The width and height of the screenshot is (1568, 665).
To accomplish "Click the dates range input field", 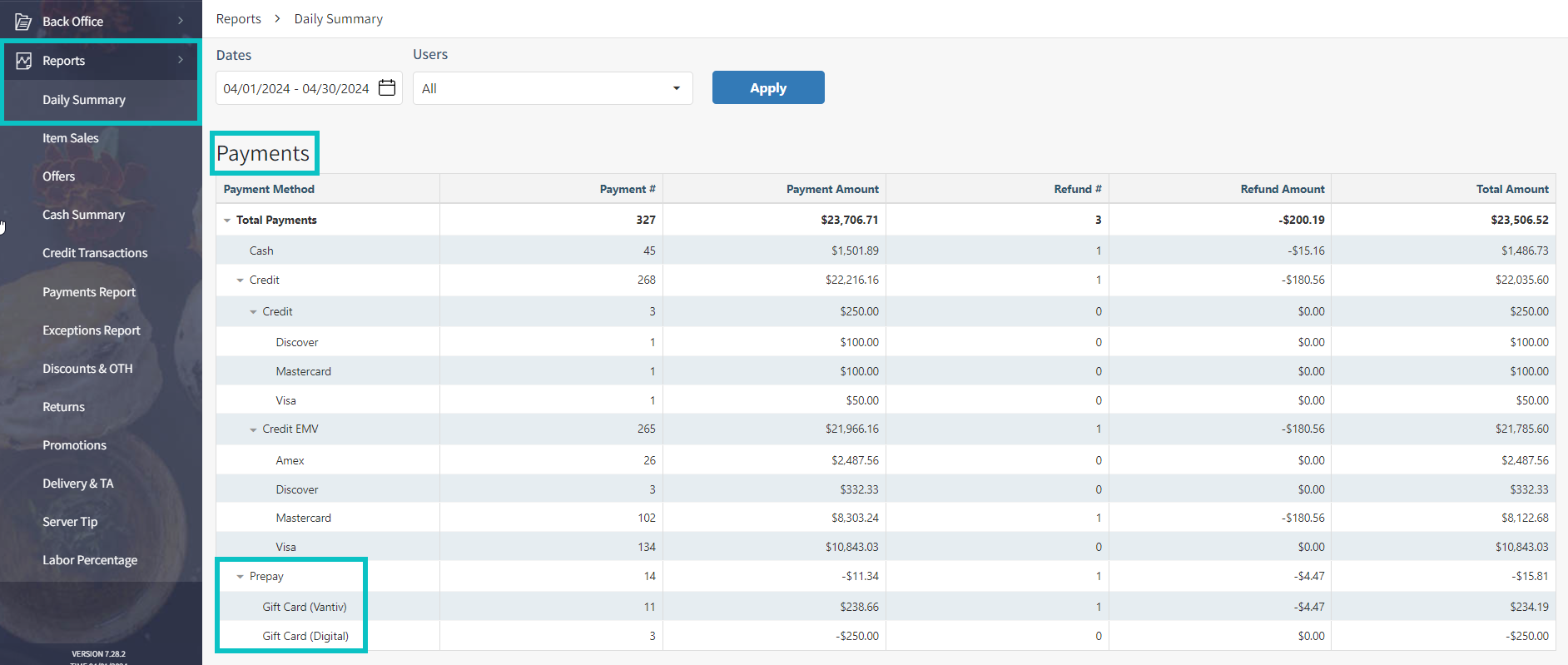I will [x=296, y=88].
